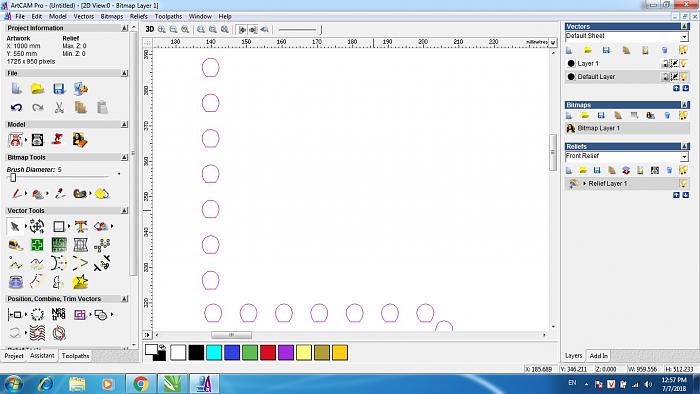
Task: Toggle visibility lightbulb for Layer 1
Action: [x=683, y=63]
